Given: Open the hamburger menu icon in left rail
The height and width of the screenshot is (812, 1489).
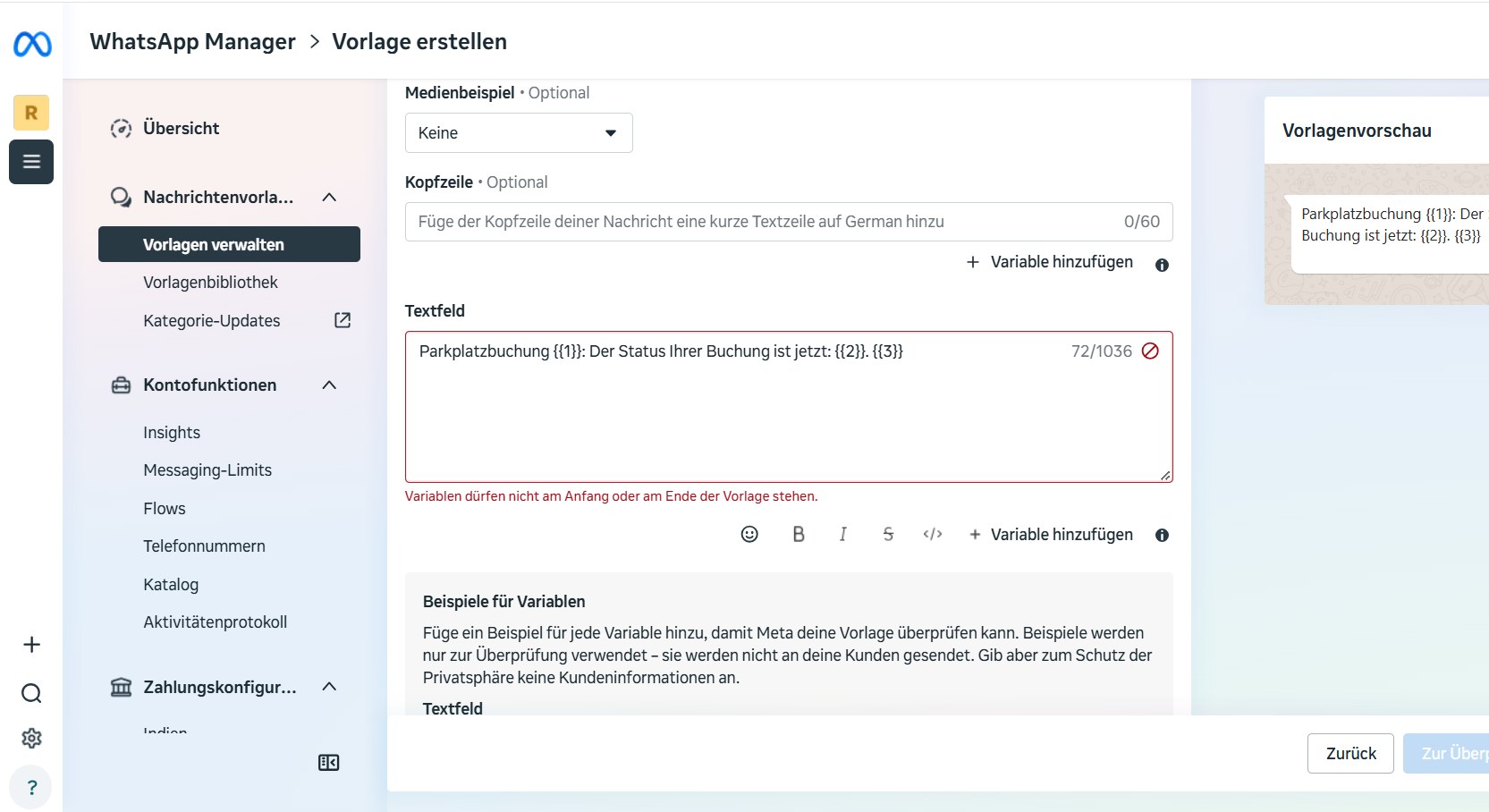Looking at the screenshot, I should click(31, 162).
